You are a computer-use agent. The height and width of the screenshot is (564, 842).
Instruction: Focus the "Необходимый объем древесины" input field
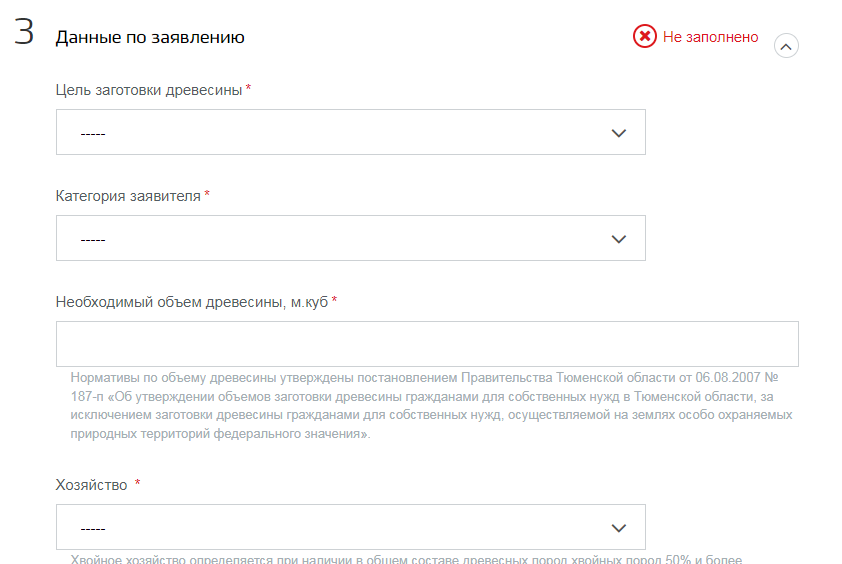427,344
